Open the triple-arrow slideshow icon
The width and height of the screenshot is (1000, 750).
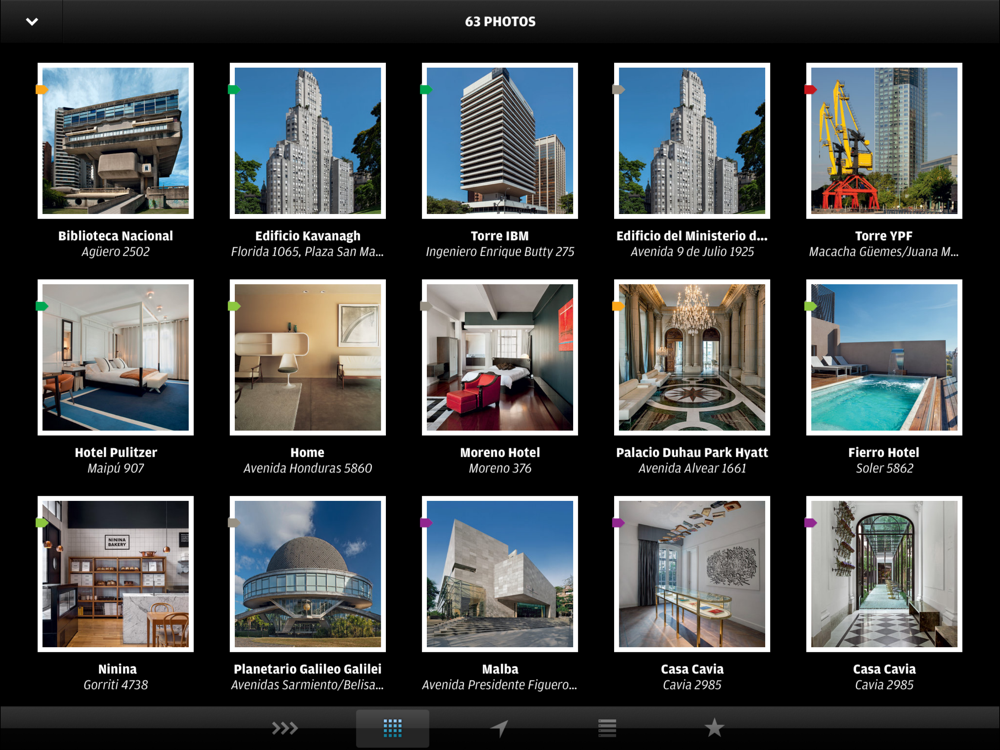(x=284, y=728)
